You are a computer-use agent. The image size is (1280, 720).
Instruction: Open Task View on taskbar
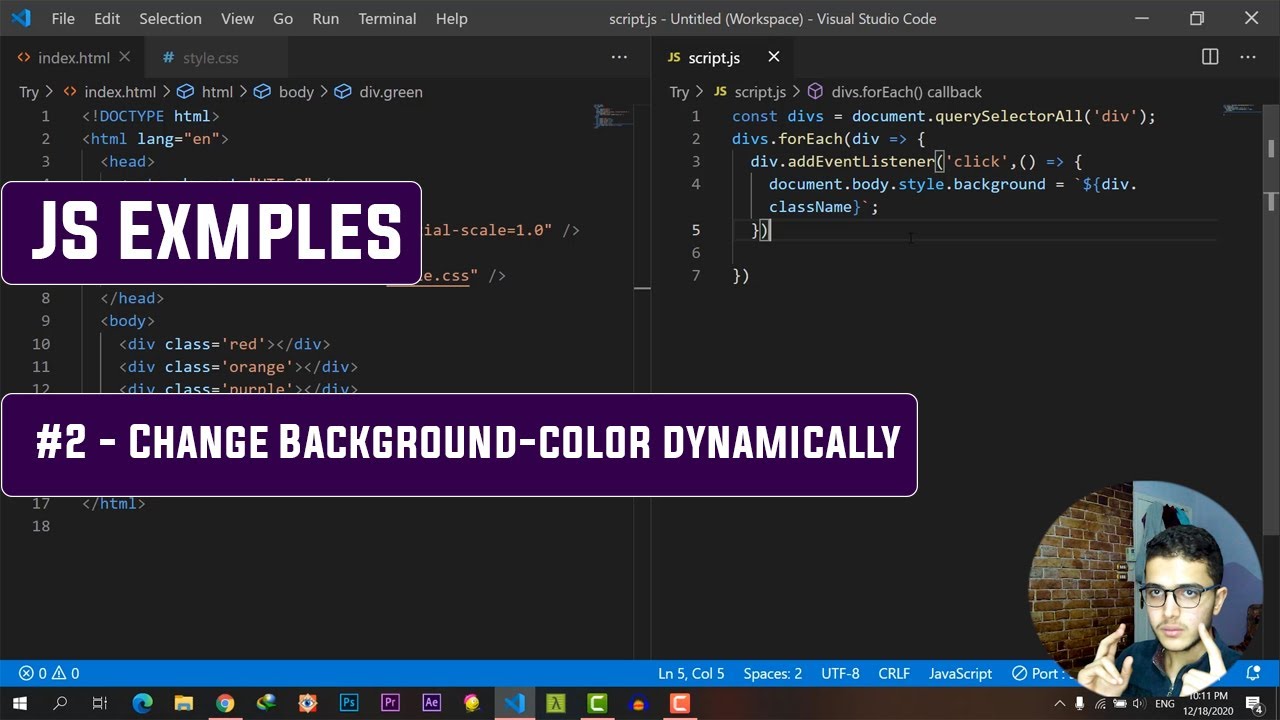[99, 703]
